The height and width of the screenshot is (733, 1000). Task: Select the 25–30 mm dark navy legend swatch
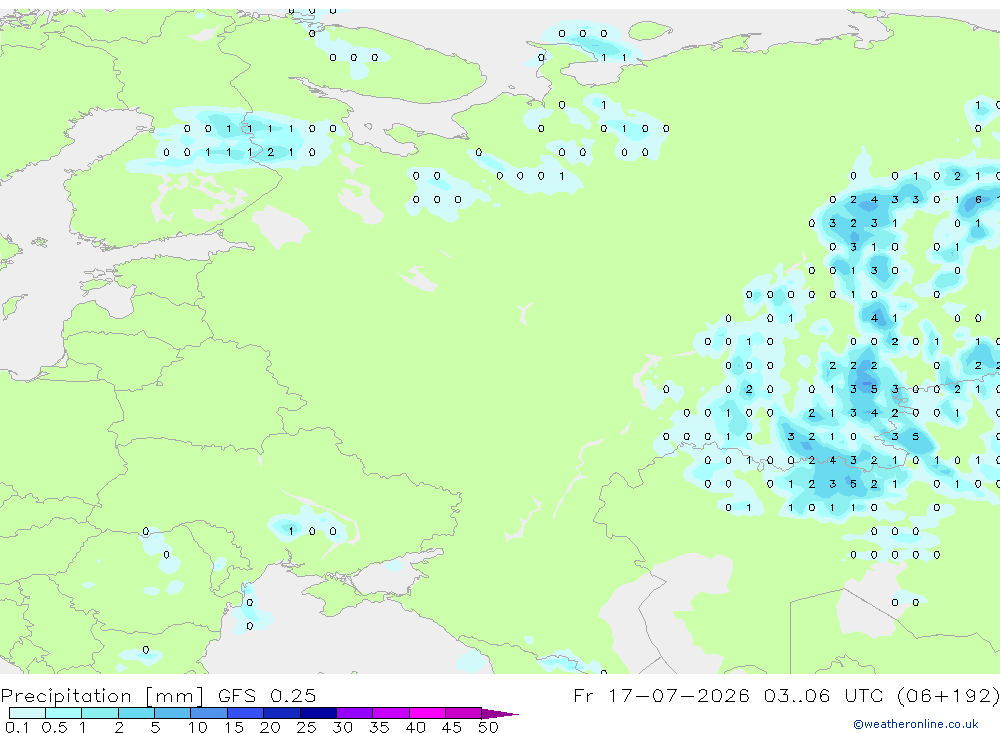pyautogui.click(x=318, y=713)
